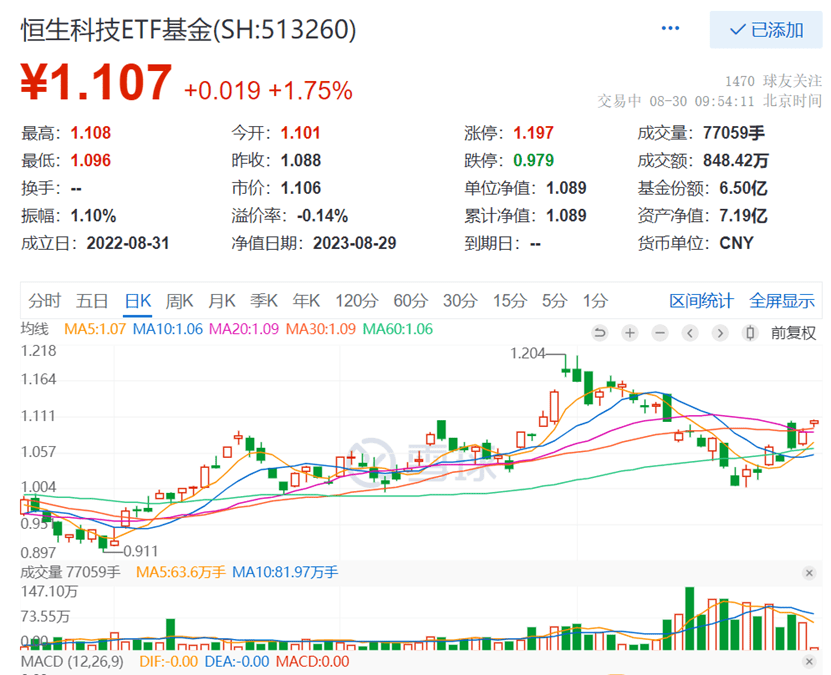Zoom in the chart with plus icon
Viewport: 831px width, 675px height.
click(x=630, y=333)
